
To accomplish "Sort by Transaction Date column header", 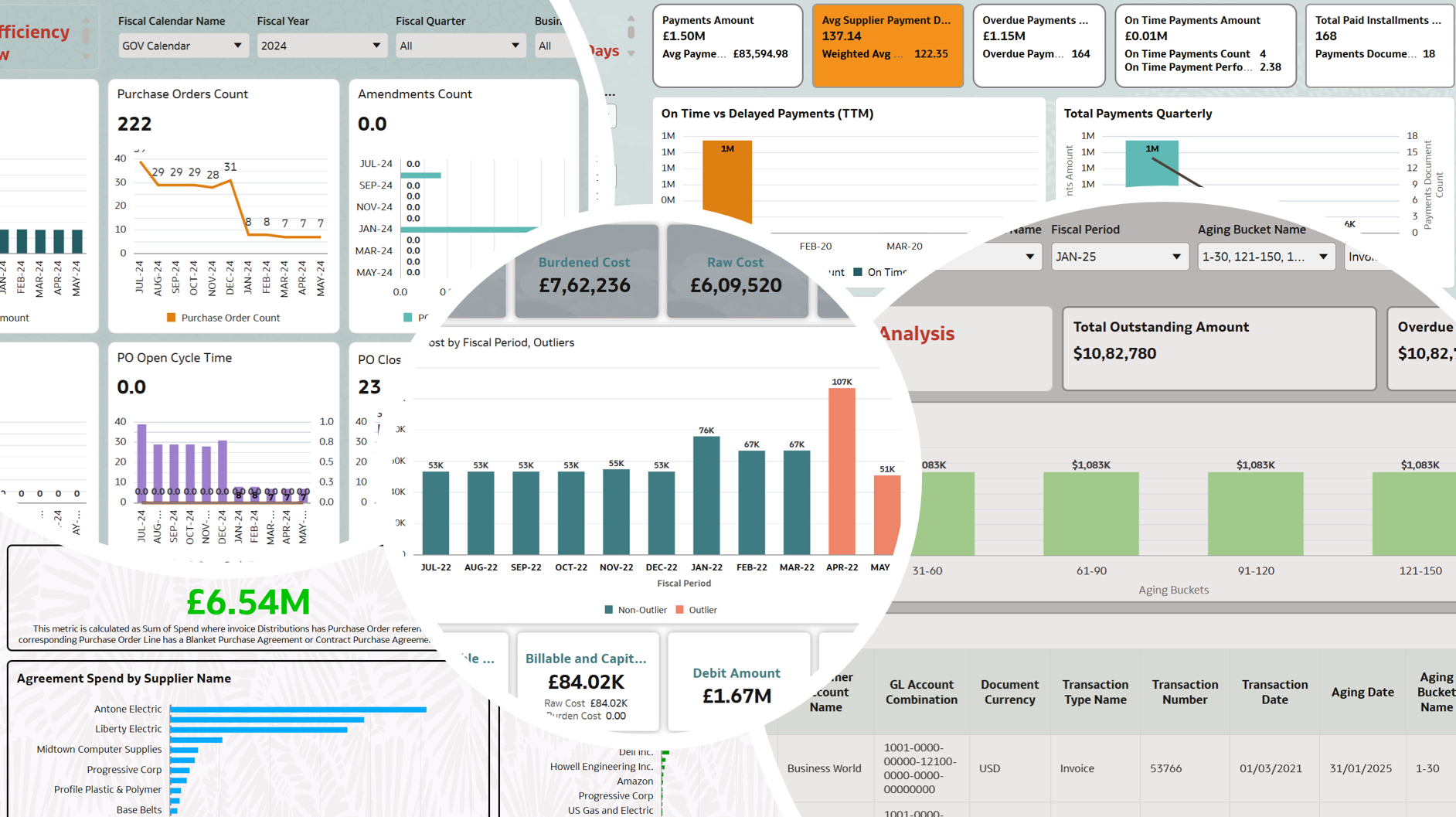I will pos(1274,692).
